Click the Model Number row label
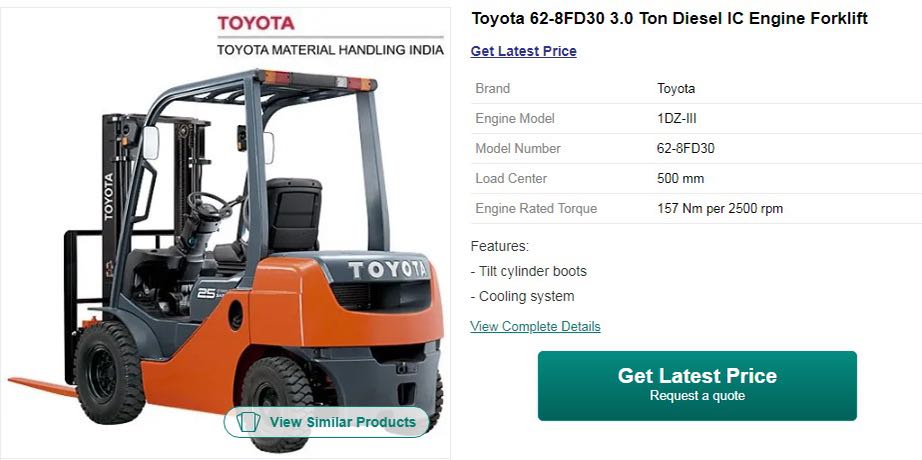The width and height of the screenshot is (922, 460). [x=517, y=149]
